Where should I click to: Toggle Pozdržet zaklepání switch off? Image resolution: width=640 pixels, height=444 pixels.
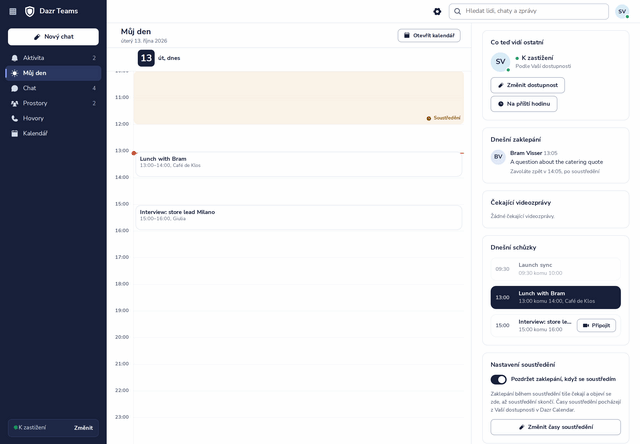[498, 380]
